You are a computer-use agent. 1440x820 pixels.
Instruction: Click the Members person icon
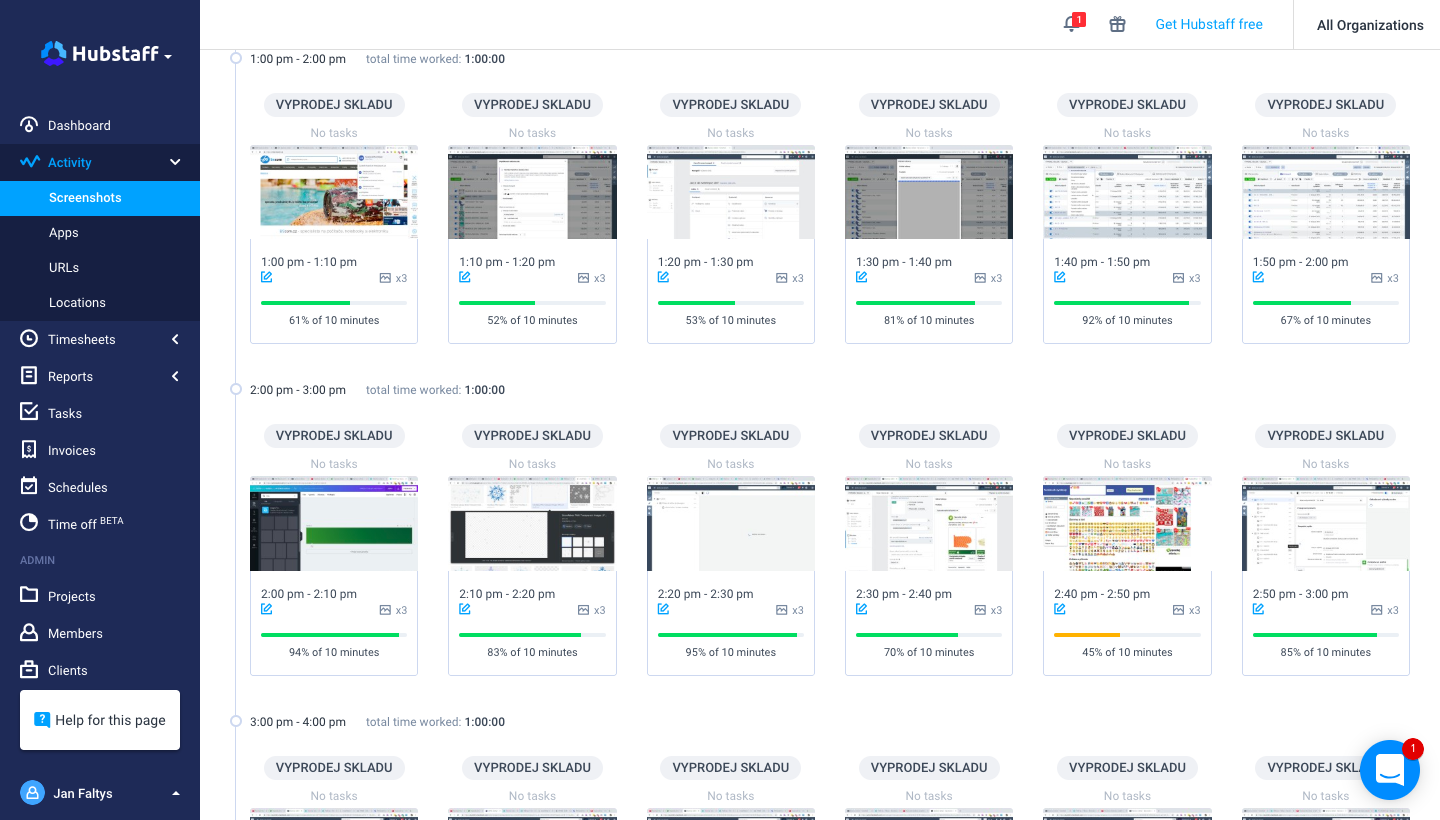[29, 633]
